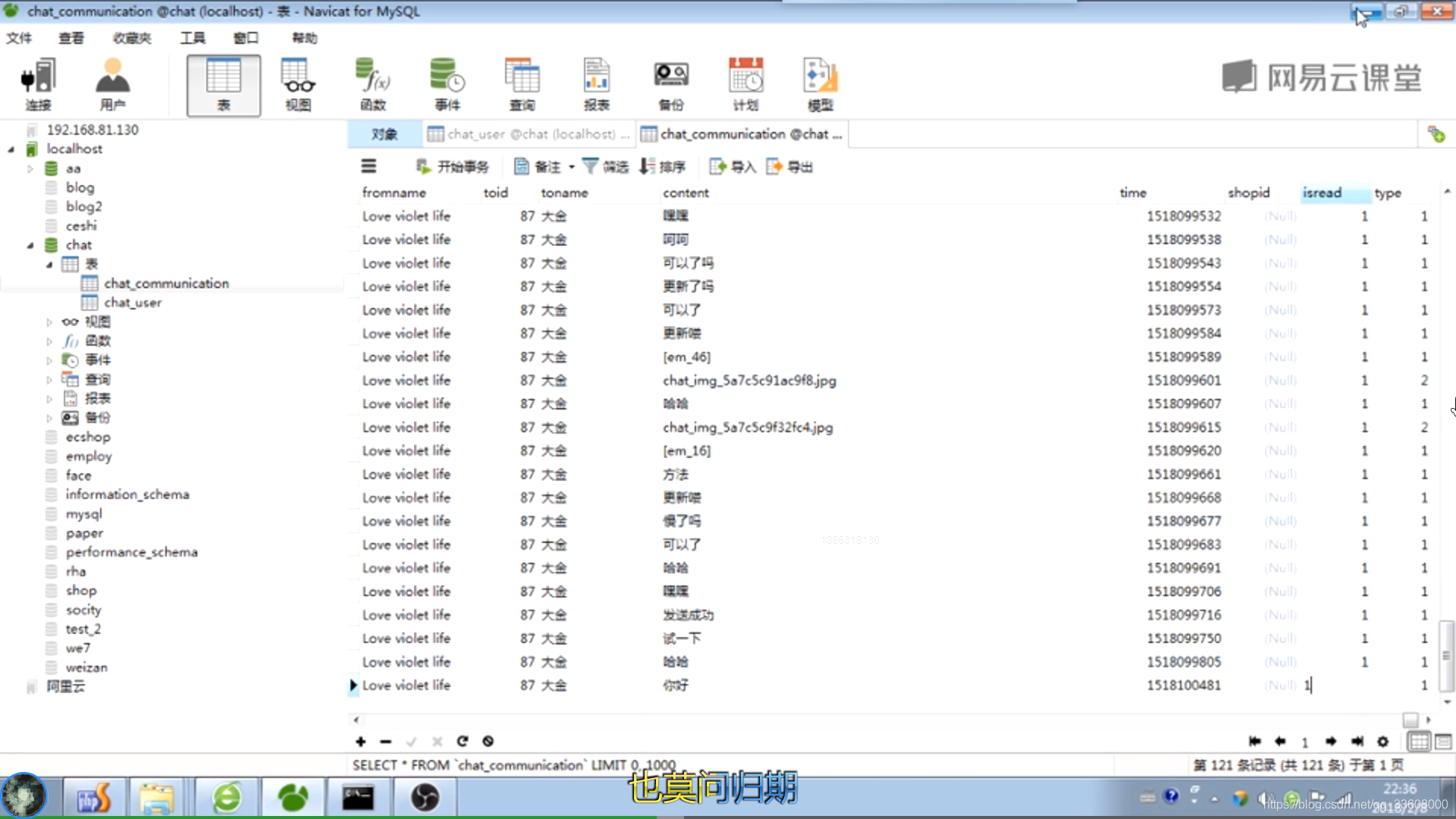Screen dimensions: 1456x819
Task: Click the 表 (Table) toolbar icon
Action: [222, 84]
